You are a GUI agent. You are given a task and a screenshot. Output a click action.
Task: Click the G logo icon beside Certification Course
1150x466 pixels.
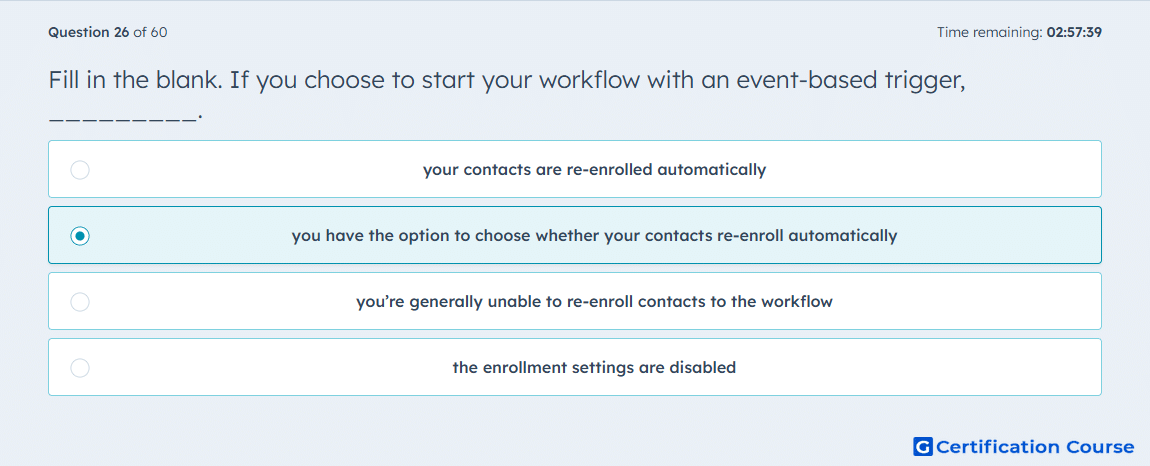[923, 446]
